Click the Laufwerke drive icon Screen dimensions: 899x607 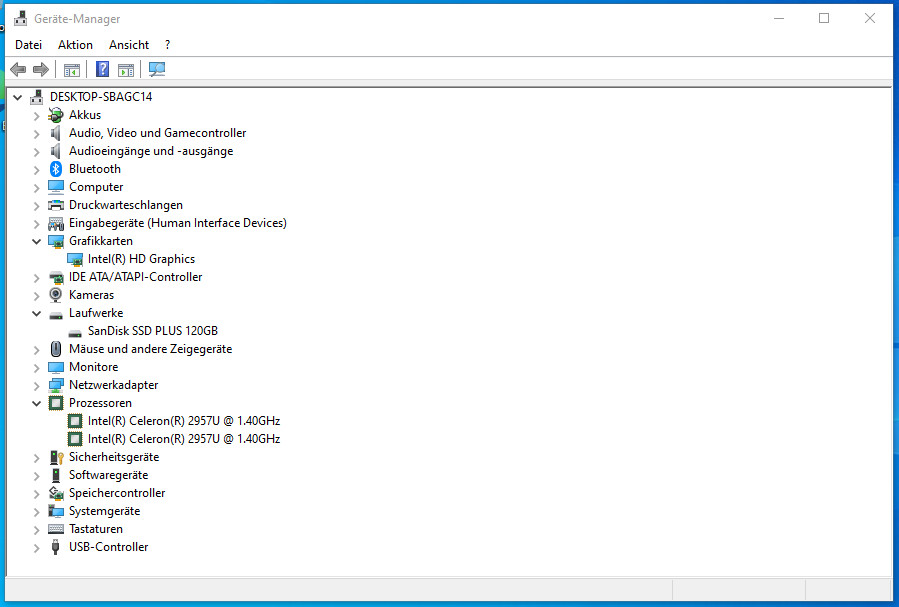click(56, 315)
